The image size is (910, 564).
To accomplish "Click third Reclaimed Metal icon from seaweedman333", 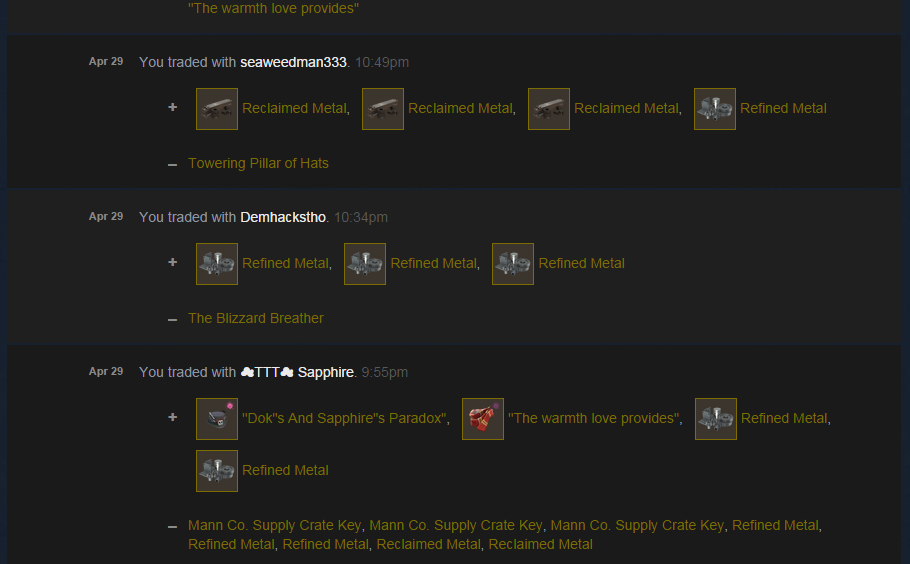I will pyautogui.click(x=548, y=109).
